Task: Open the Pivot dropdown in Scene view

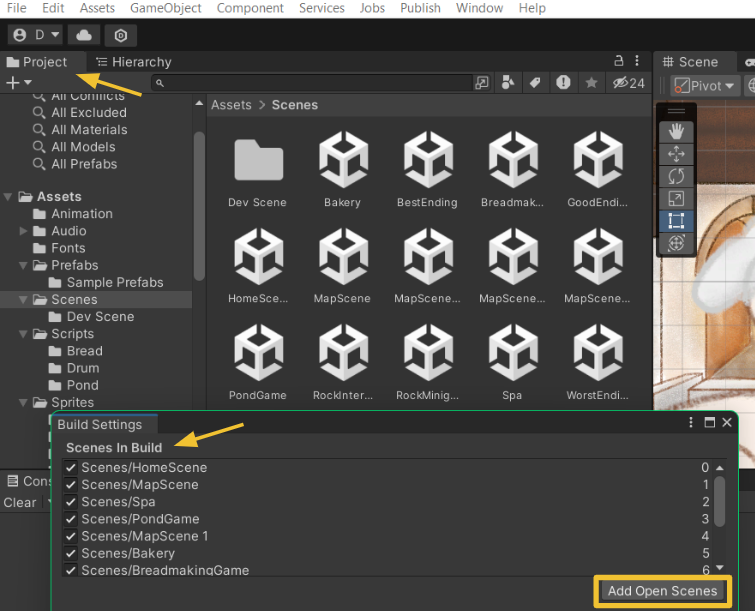Action: 704,86
